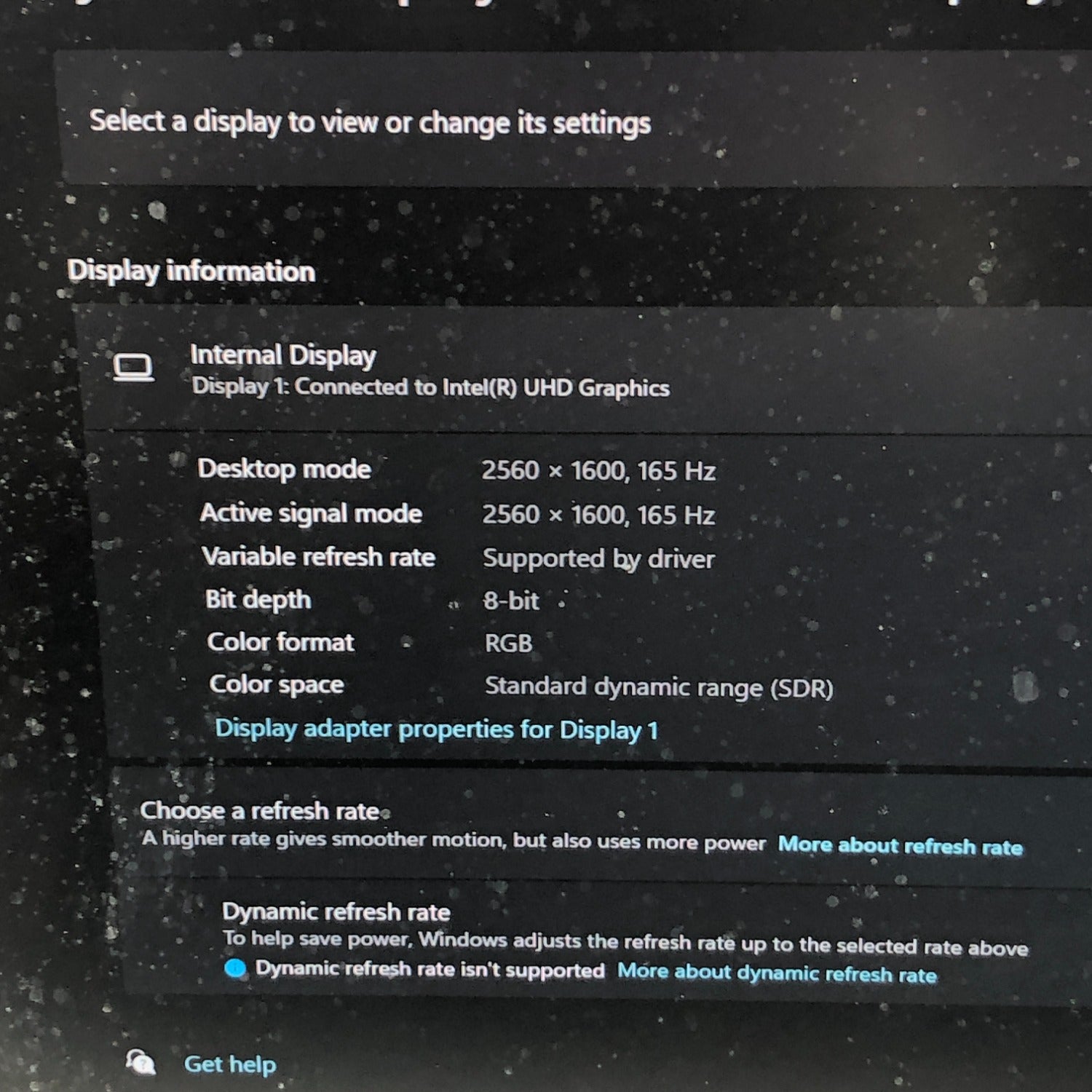Image resolution: width=1092 pixels, height=1092 pixels.
Task: Select the Active signal mode value
Action: pos(598,515)
